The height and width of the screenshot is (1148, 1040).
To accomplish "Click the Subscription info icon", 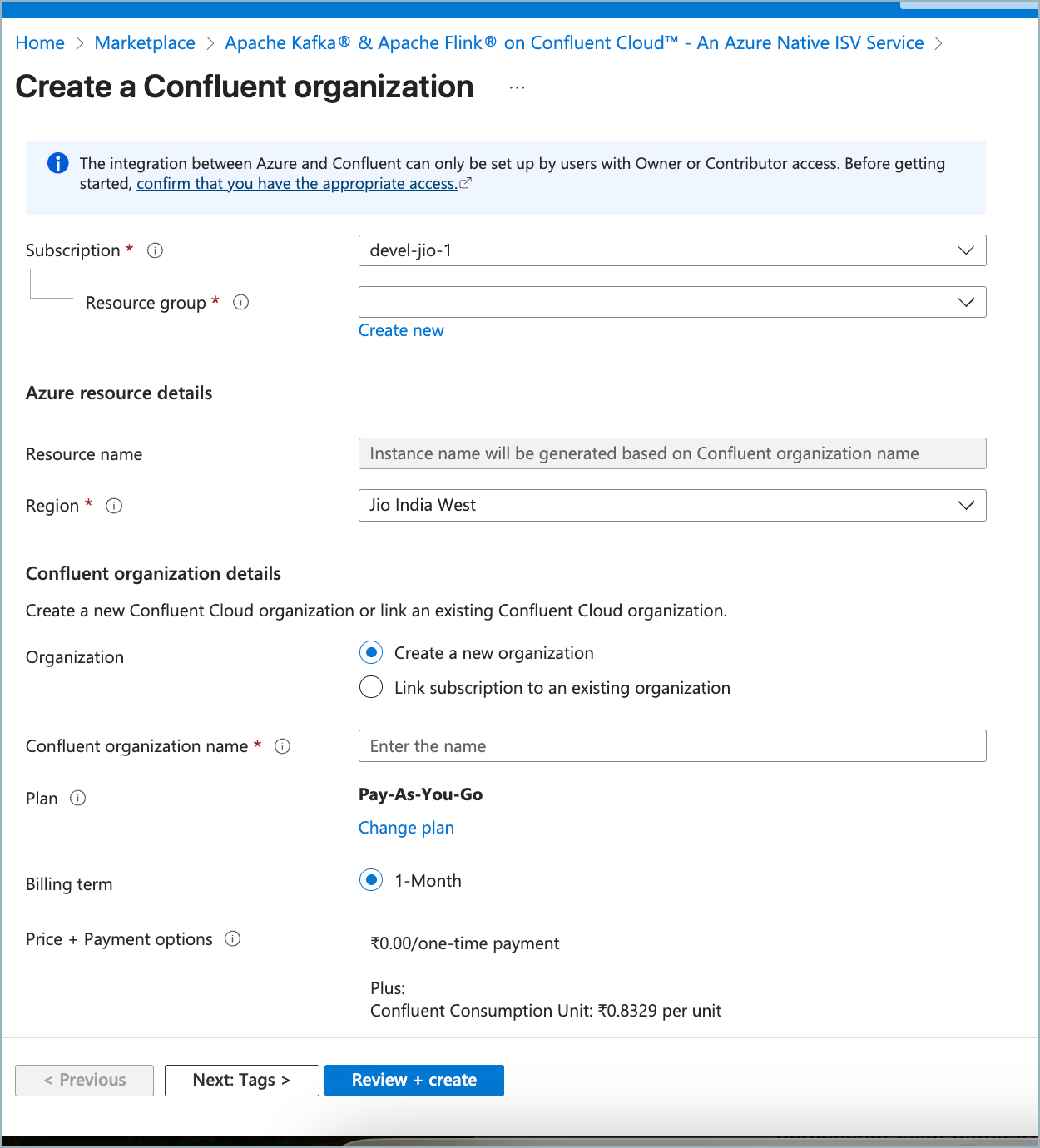I will (155, 250).
